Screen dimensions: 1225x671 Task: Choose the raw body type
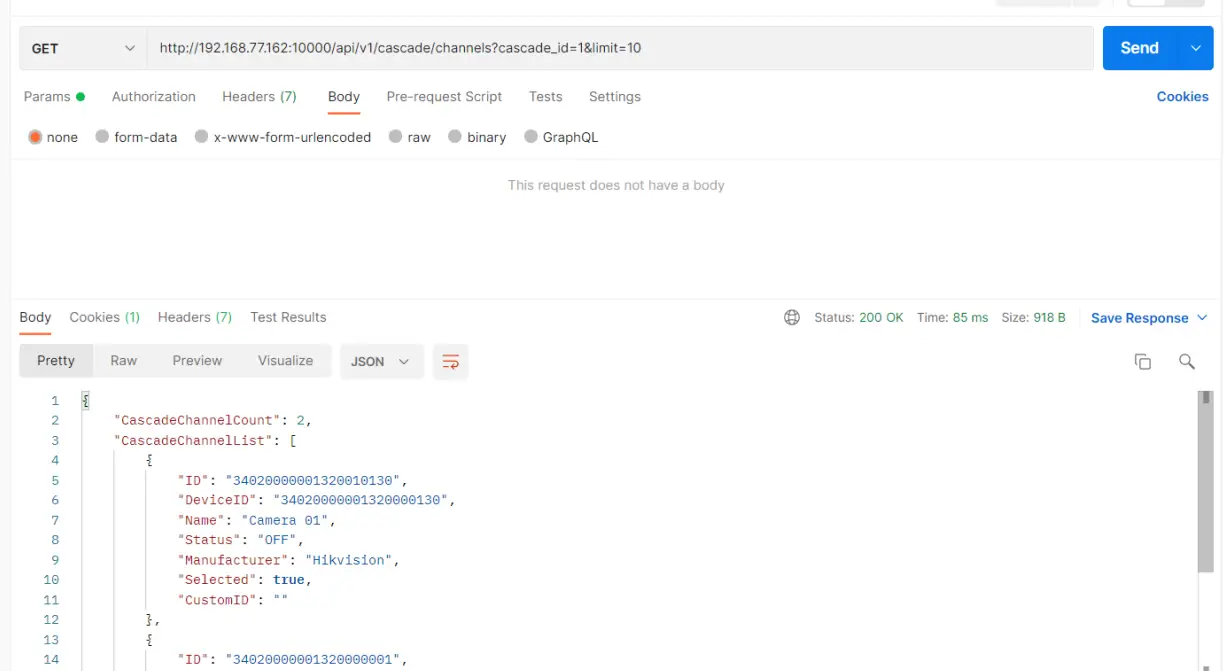tap(396, 137)
